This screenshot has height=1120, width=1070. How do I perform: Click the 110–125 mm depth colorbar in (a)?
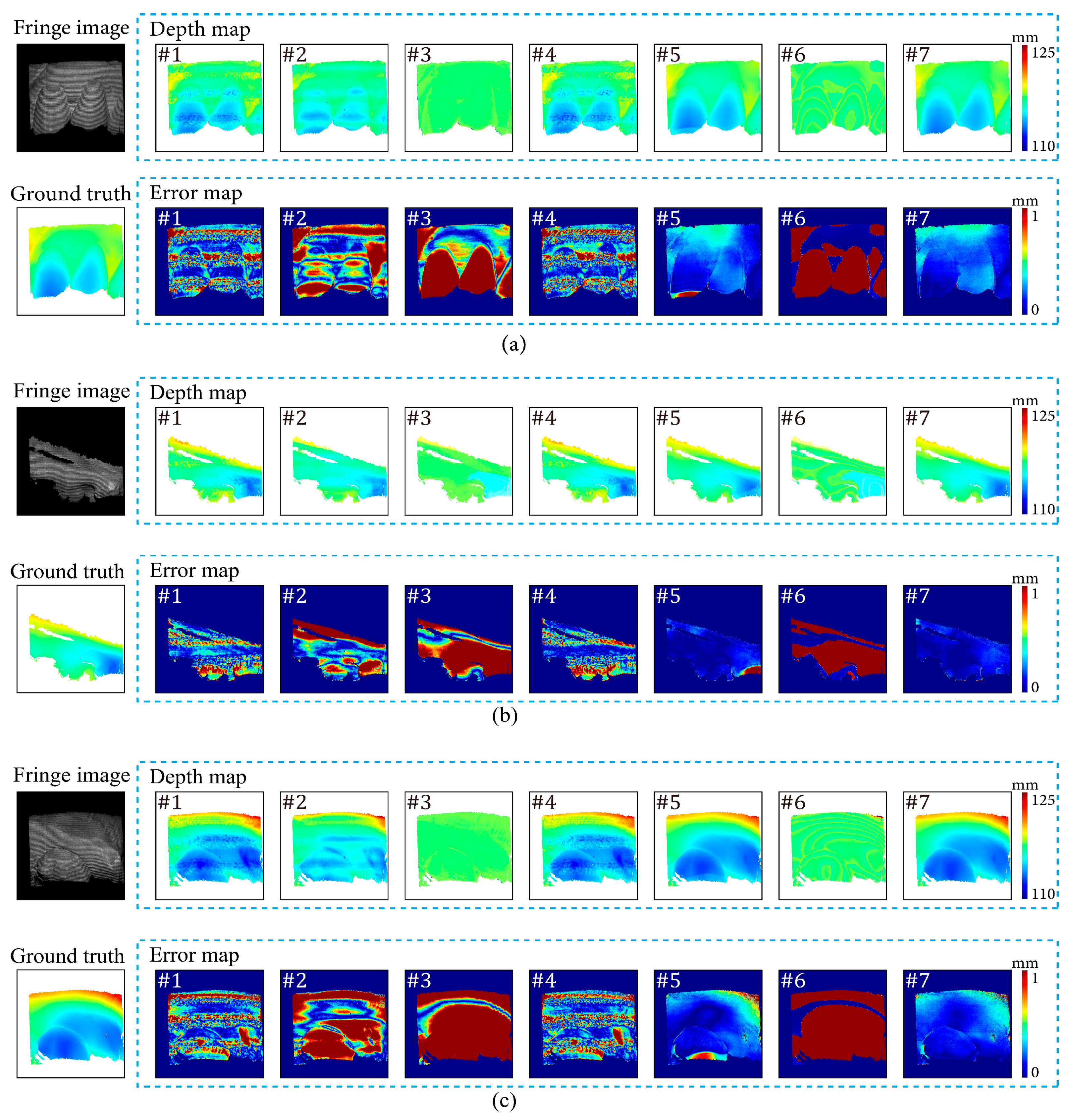pos(1024,98)
